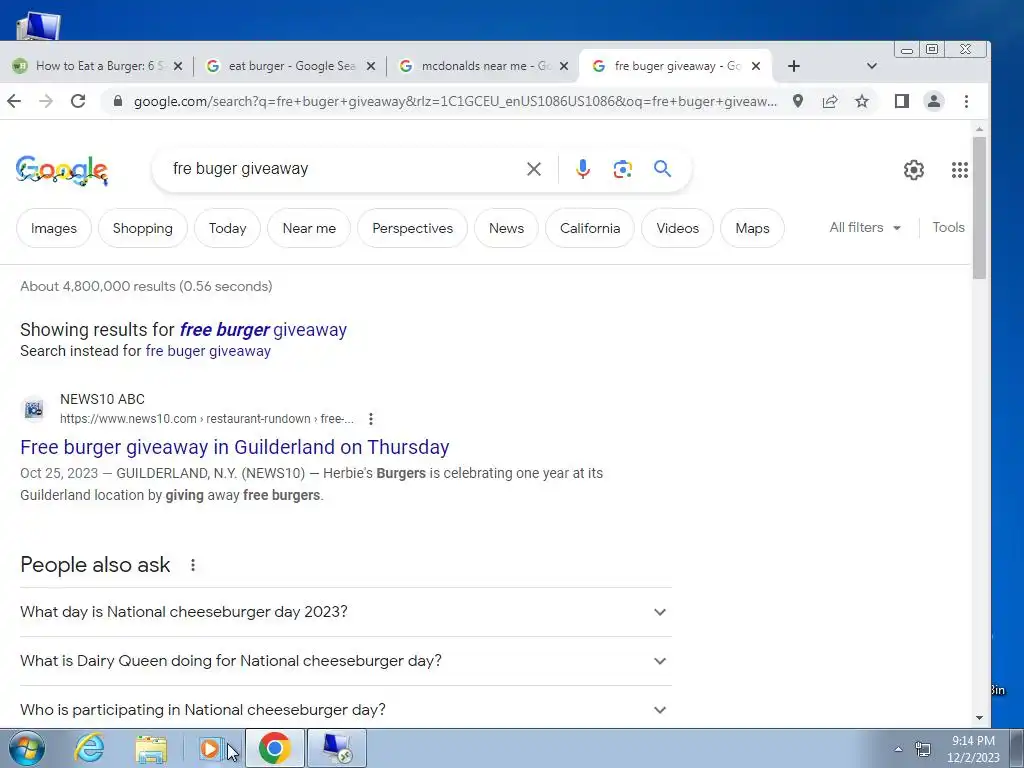The width and height of the screenshot is (1024, 768).
Task: Open the three-dot menu beside NEWS10 result
Action: [x=370, y=419]
